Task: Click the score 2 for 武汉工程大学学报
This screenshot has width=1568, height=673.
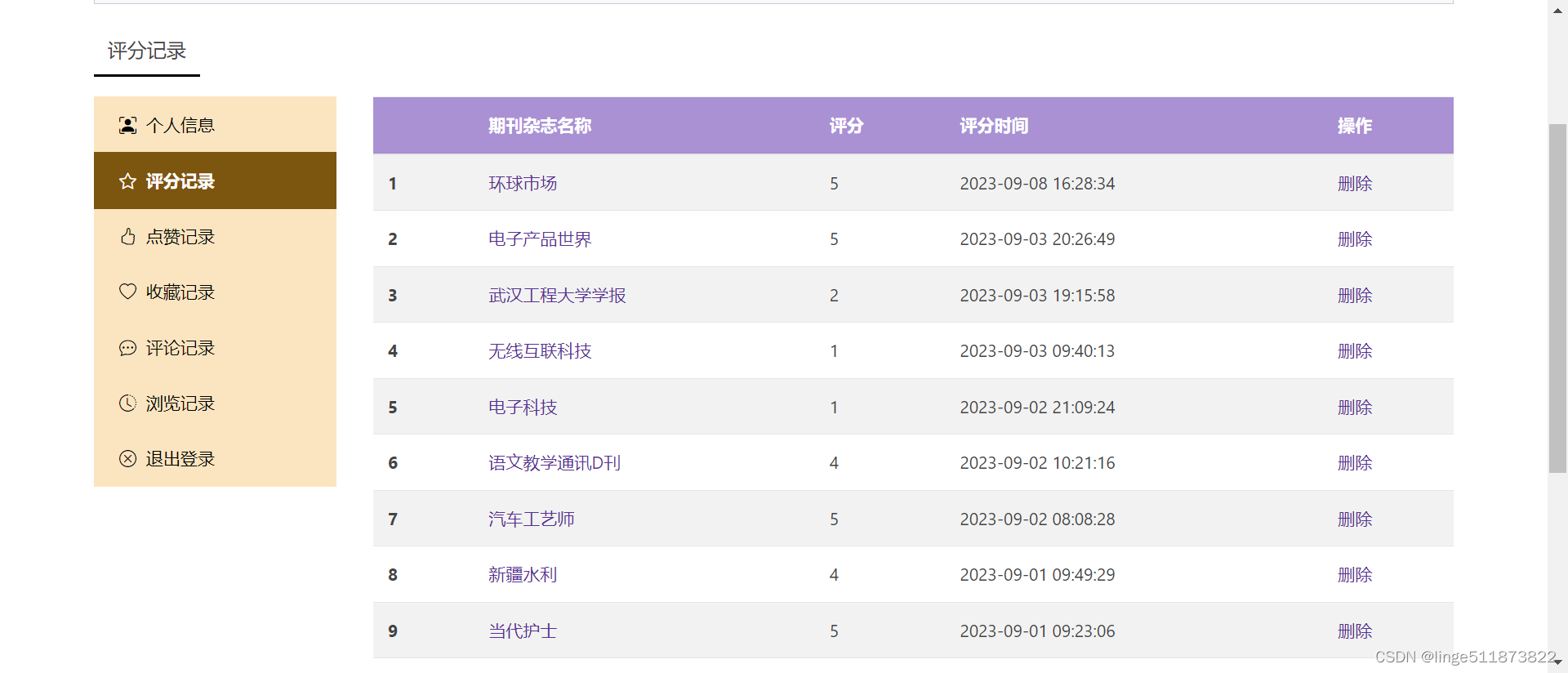Action: tap(834, 296)
